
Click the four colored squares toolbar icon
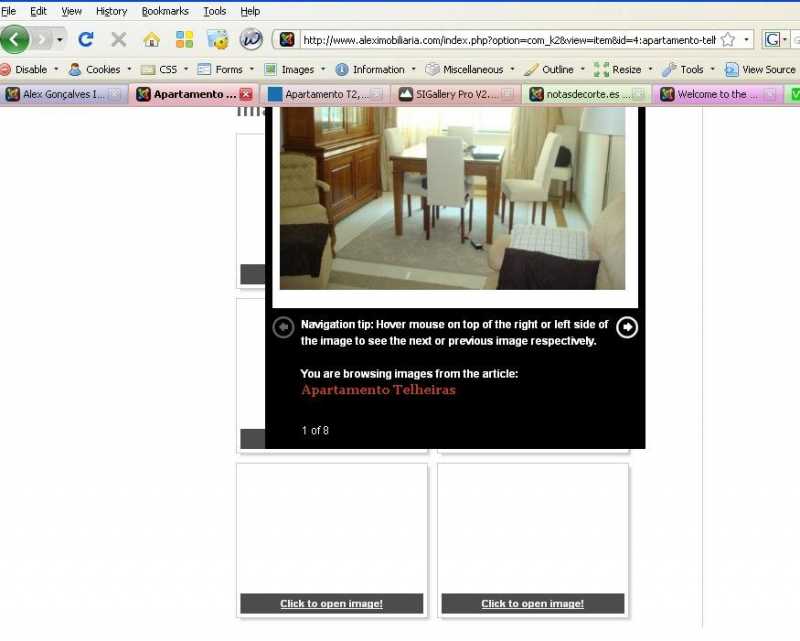[x=184, y=39]
